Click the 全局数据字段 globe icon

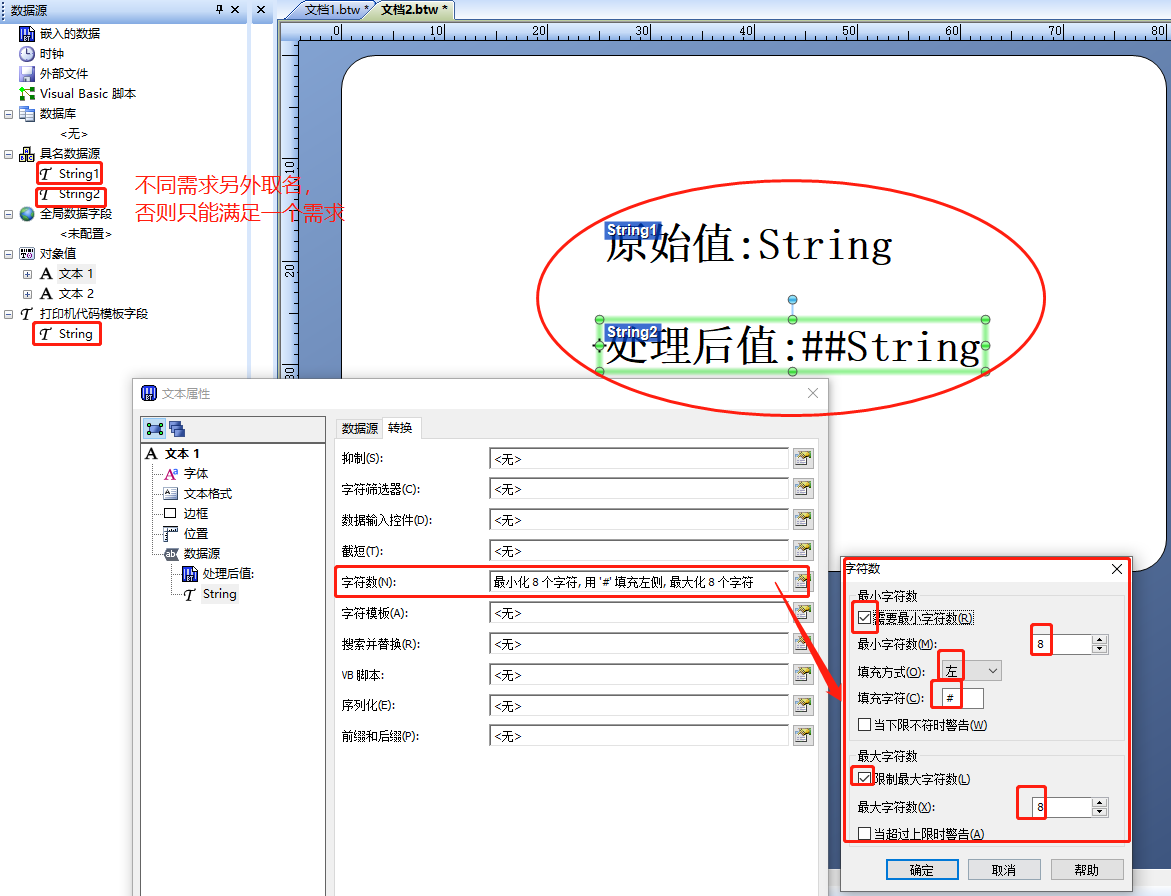click(x=25, y=213)
